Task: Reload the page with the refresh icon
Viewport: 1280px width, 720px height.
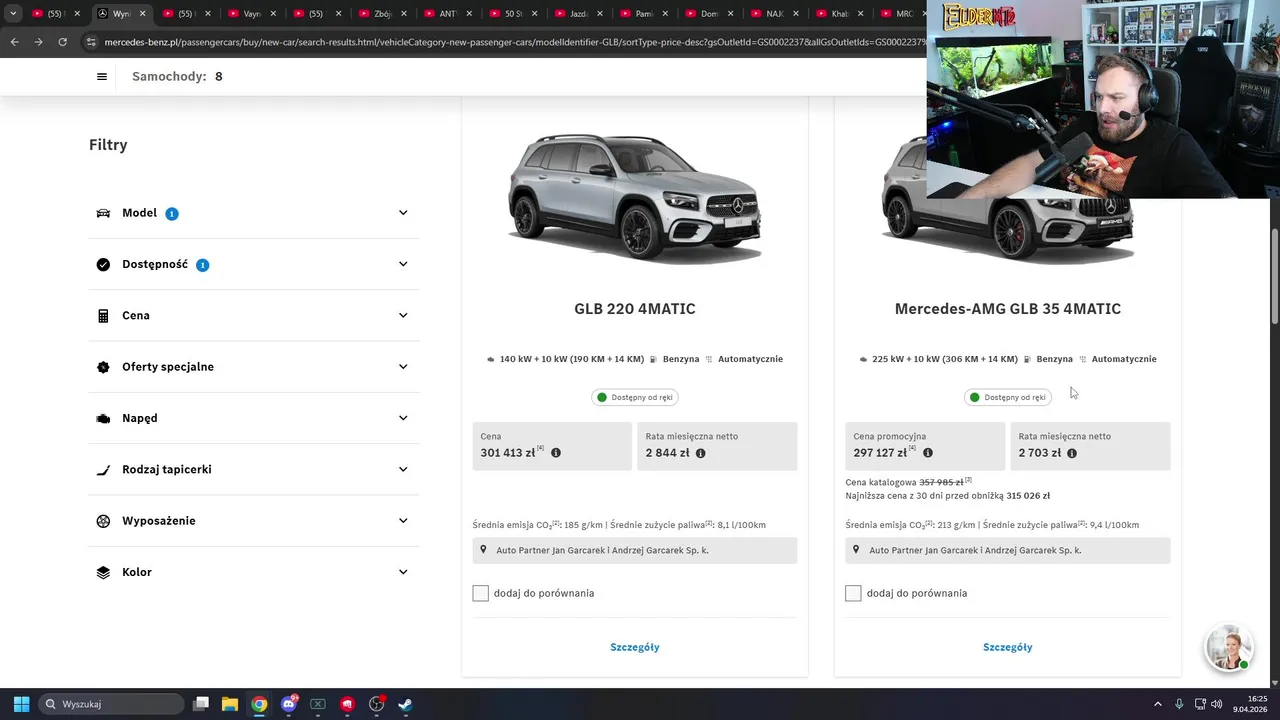Action: click(x=62, y=42)
